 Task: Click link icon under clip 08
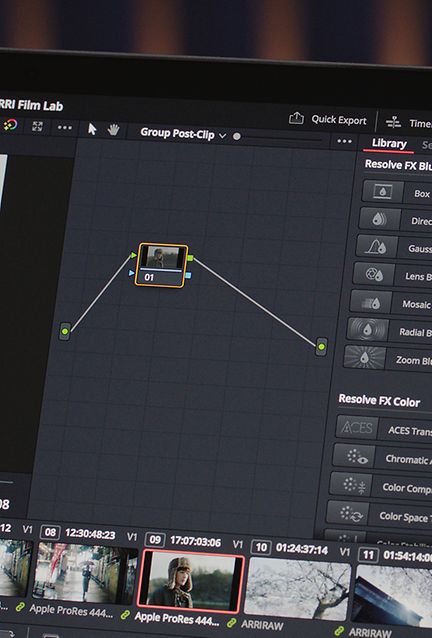(20, 607)
